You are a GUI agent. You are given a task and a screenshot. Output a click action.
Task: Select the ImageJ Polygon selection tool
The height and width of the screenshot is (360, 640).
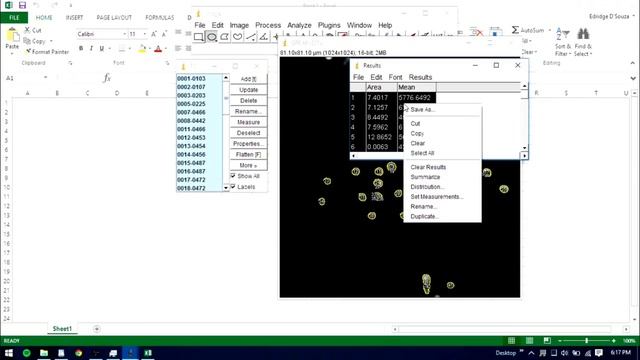point(224,37)
